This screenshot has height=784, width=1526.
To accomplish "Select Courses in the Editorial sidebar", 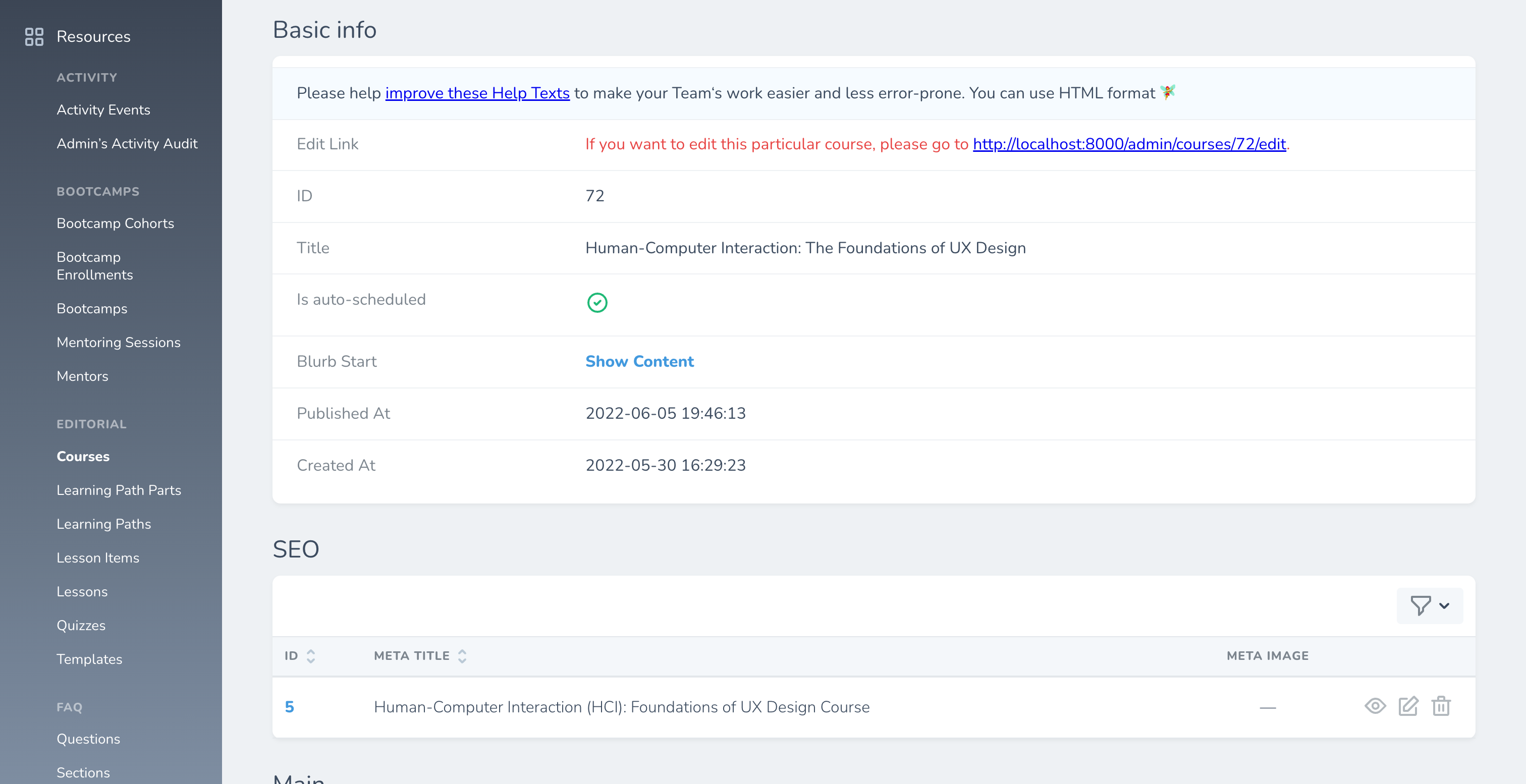I will (83, 456).
